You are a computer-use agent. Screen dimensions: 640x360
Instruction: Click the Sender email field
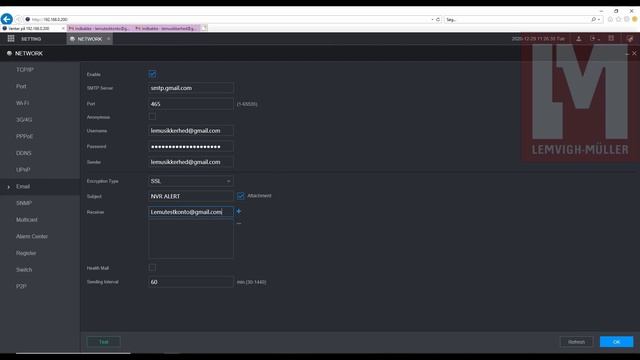coord(191,162)
